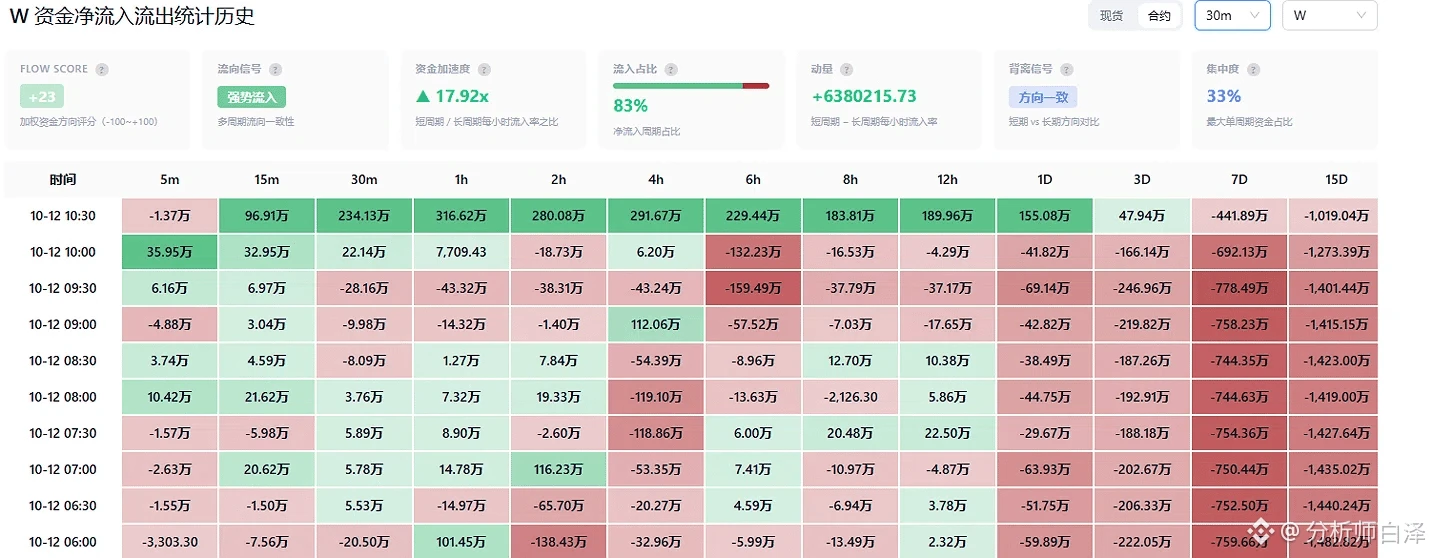Click help icon beside 流入占比
Image resolution: width=1433 pixels, height=558 pixels.
pos(671,70)
